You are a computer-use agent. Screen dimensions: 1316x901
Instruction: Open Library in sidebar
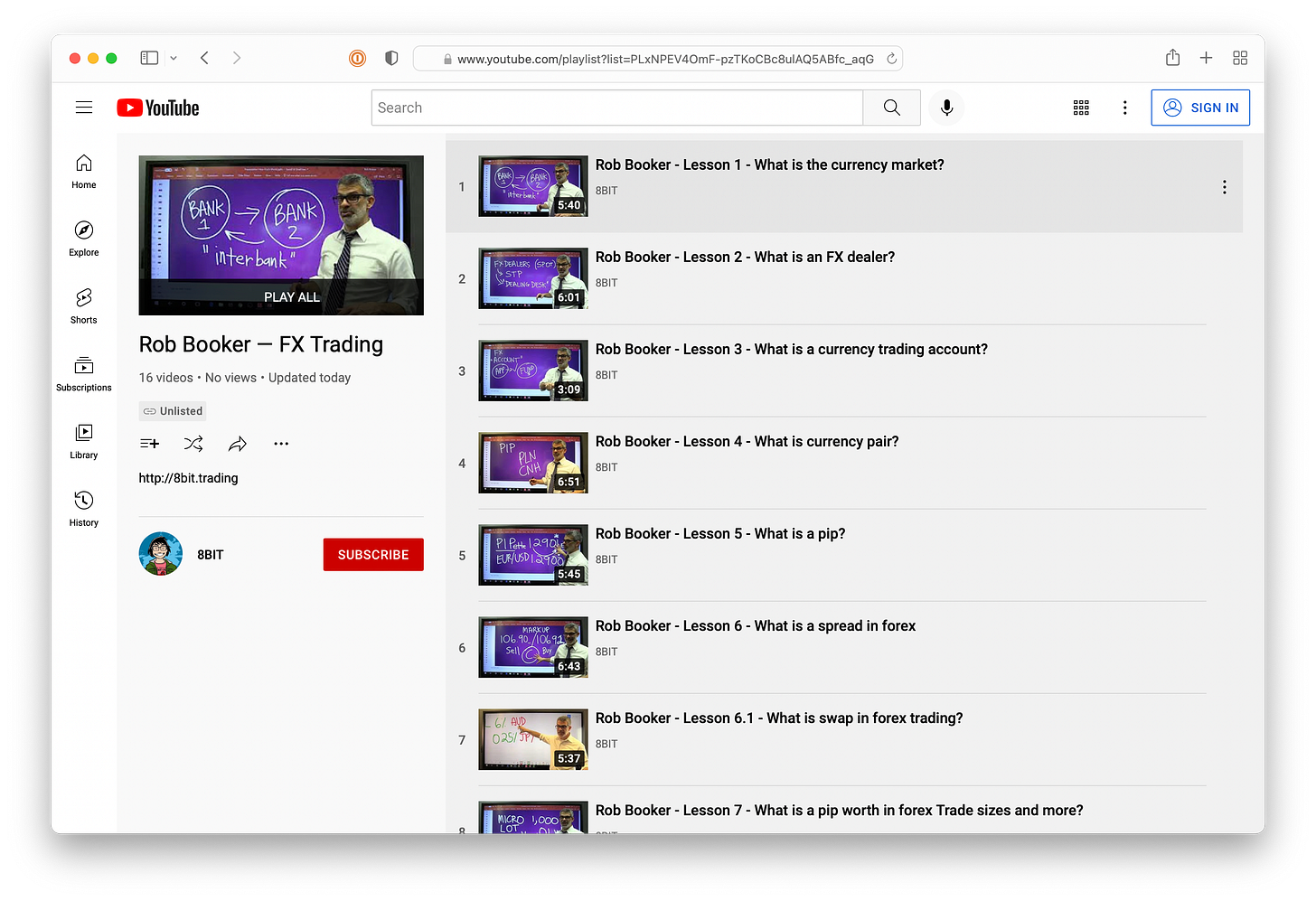[x=84, y=442]
